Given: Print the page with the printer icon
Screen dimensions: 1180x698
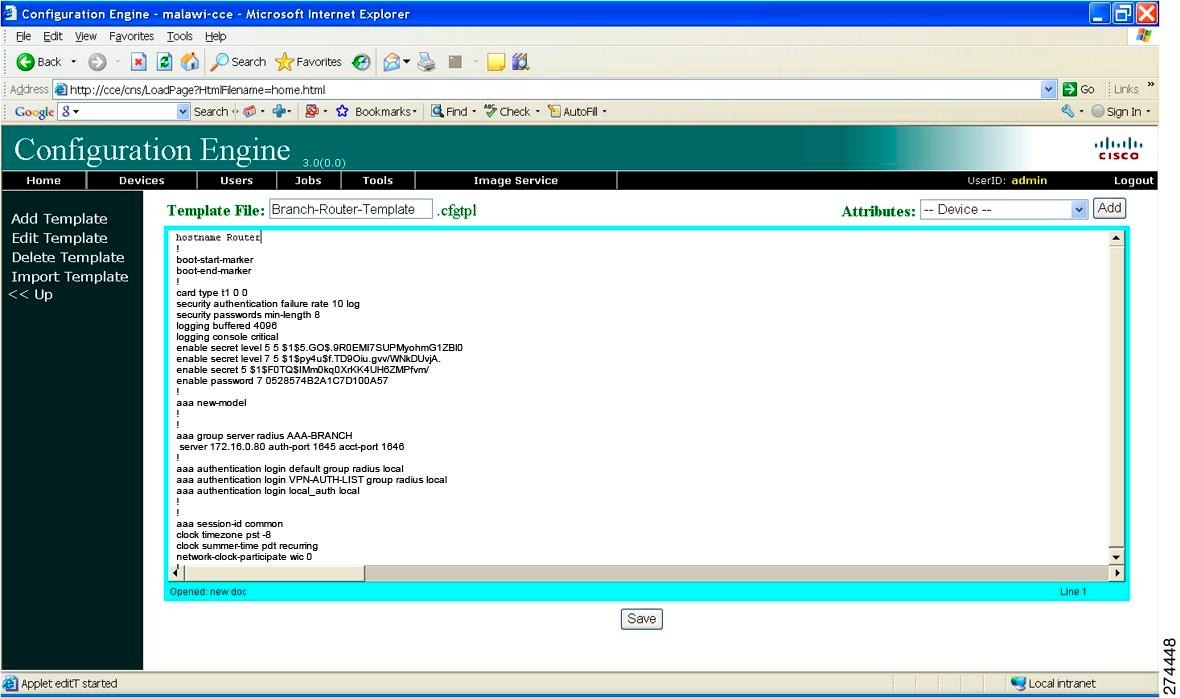Looking at the screenshot, I should tap(427, 62).
